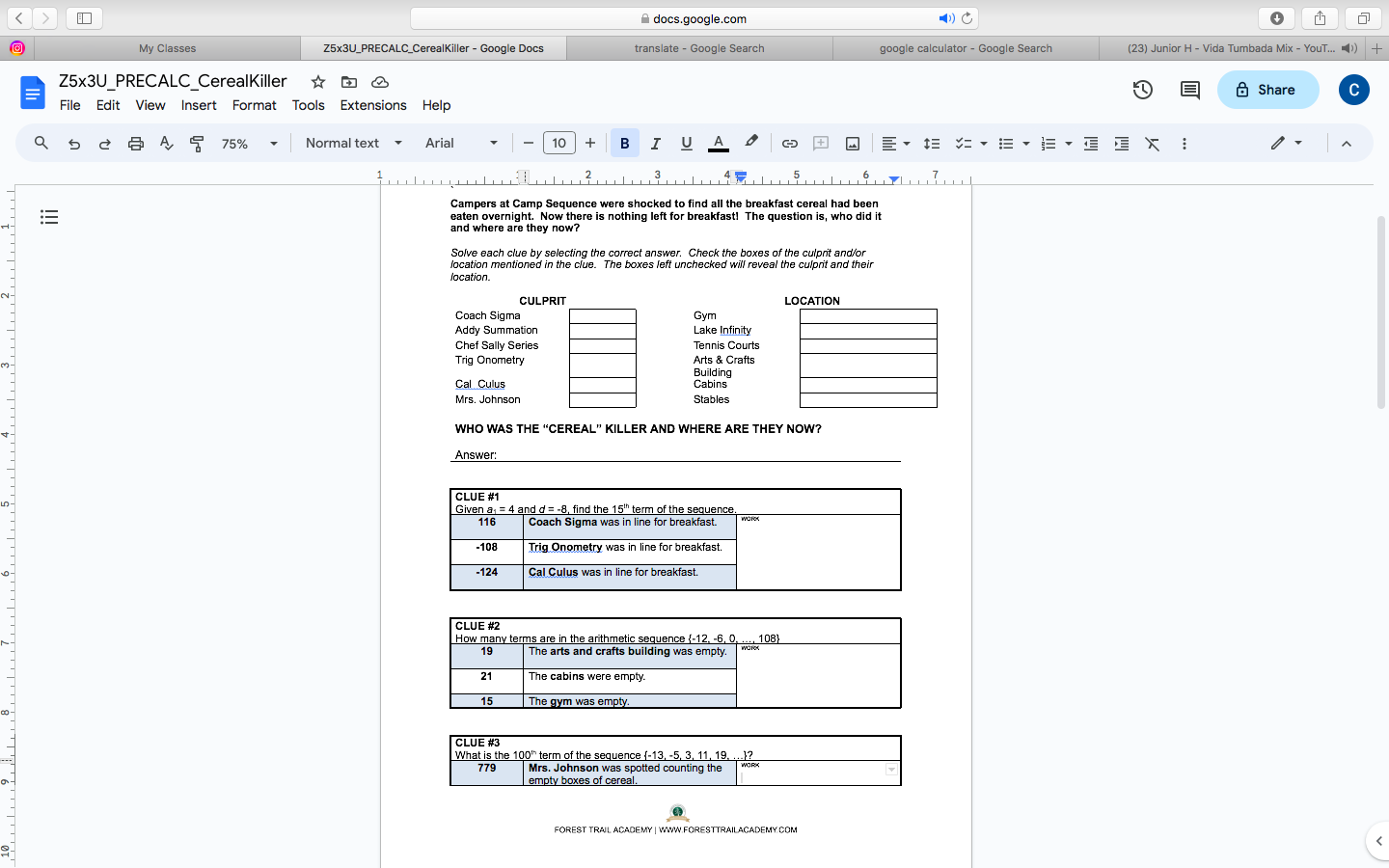Switch to the translate Google Search tab
Image resolution: width=1389 pixels, height=868 pixels.
click(697, 47)
